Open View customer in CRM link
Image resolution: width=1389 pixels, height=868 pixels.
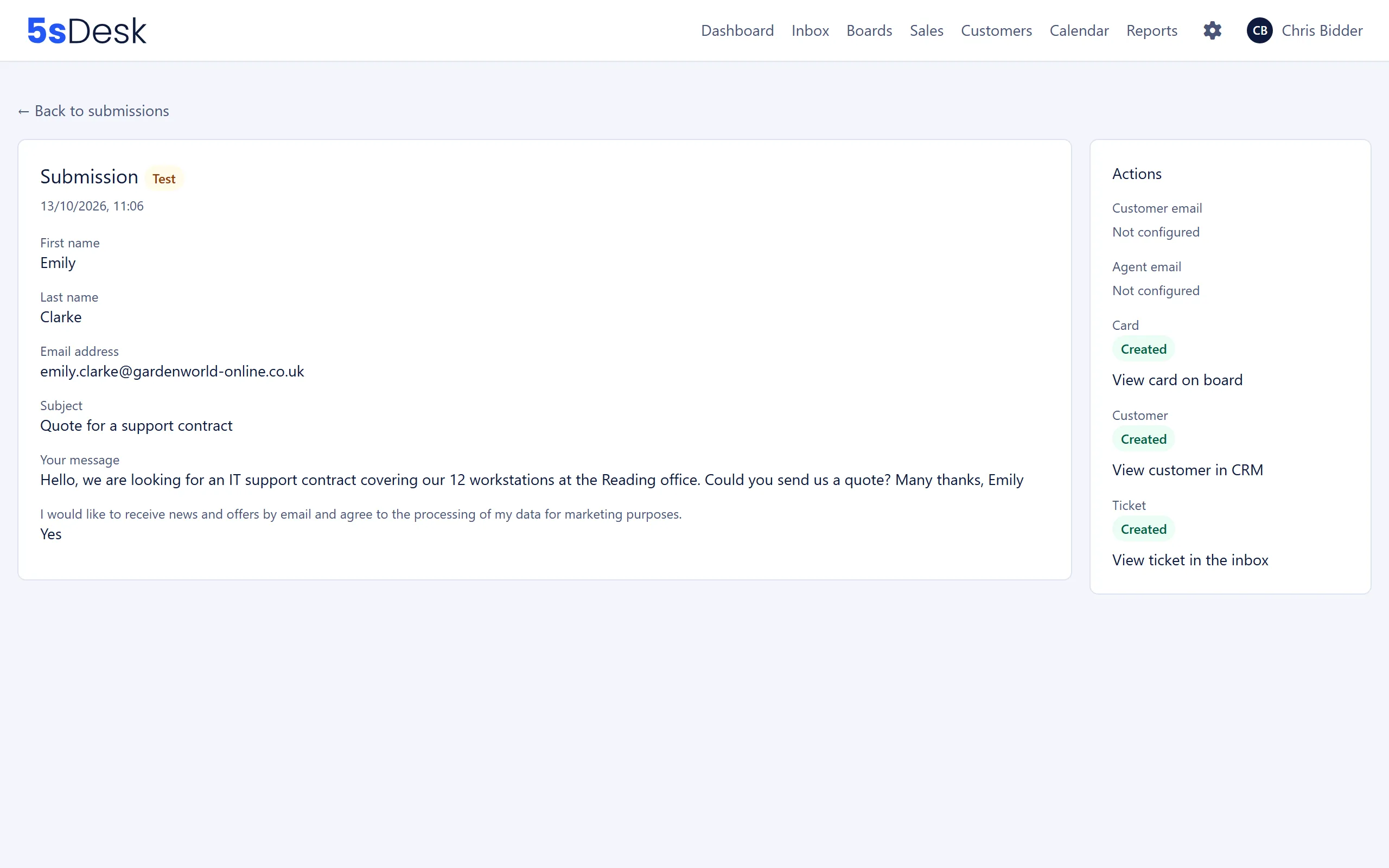click(x=1188, y=470)
